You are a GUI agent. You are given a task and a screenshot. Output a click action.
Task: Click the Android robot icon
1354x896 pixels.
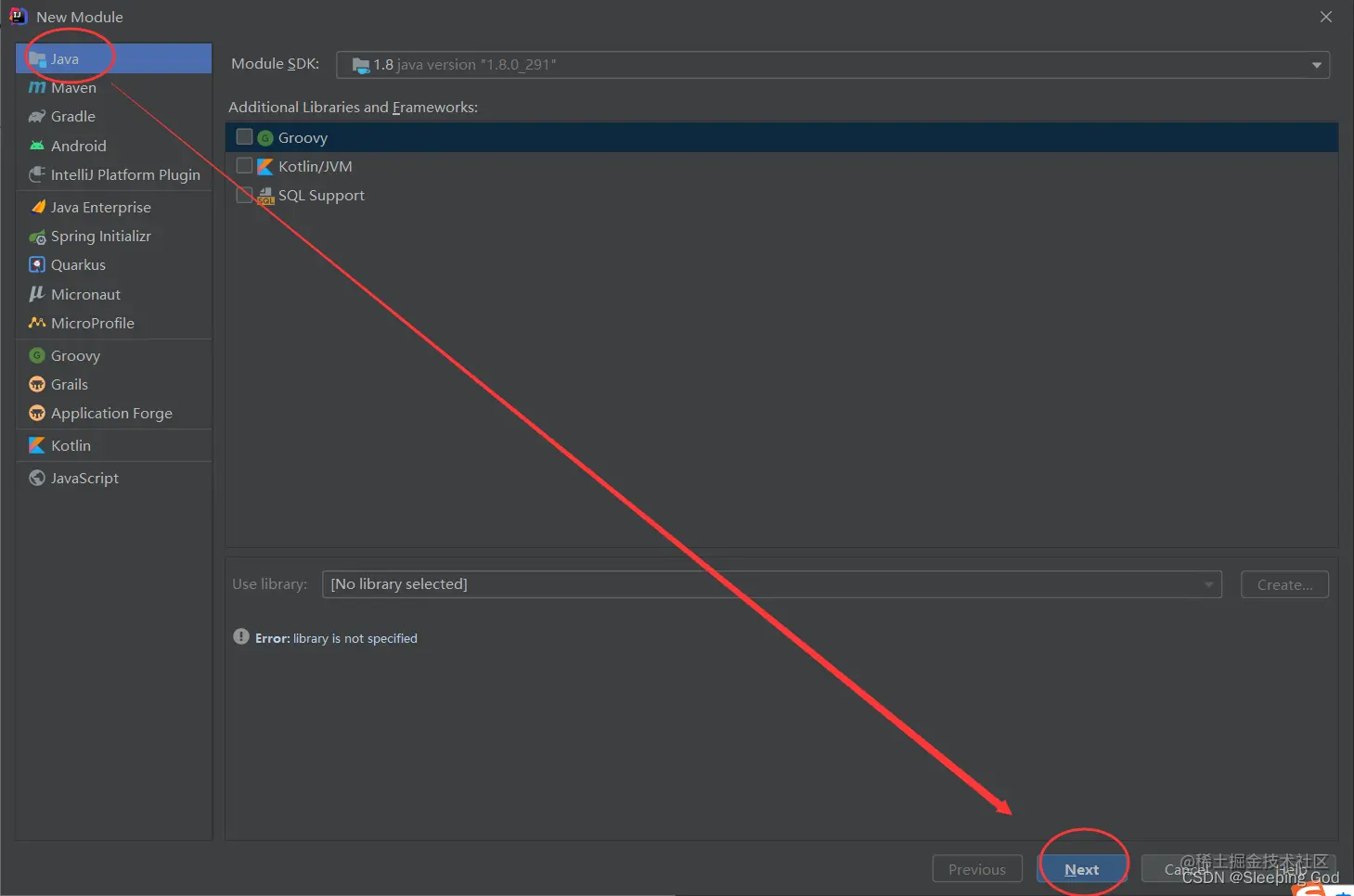coord(37,146)
